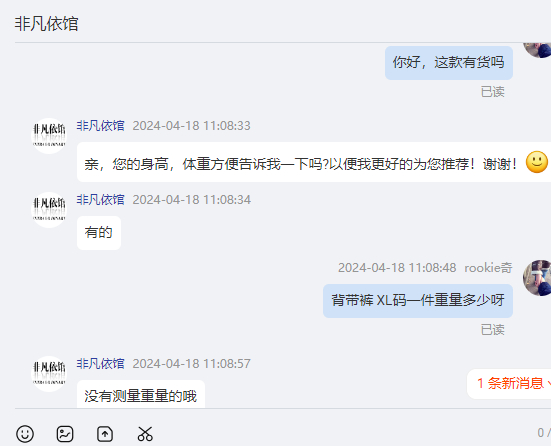Screen dimensions: 551x446
Task: Click seller's height and weight request message
Action: coord(314,162)
